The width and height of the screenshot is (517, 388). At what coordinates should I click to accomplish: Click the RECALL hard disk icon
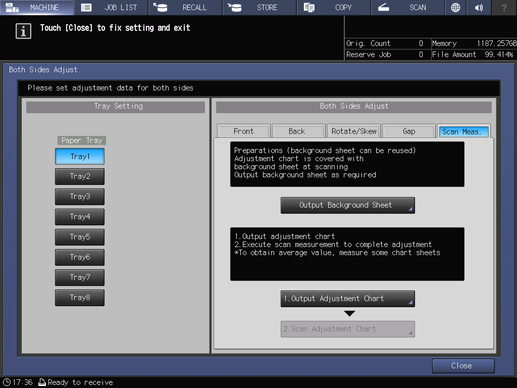click(x=160, y=7)
